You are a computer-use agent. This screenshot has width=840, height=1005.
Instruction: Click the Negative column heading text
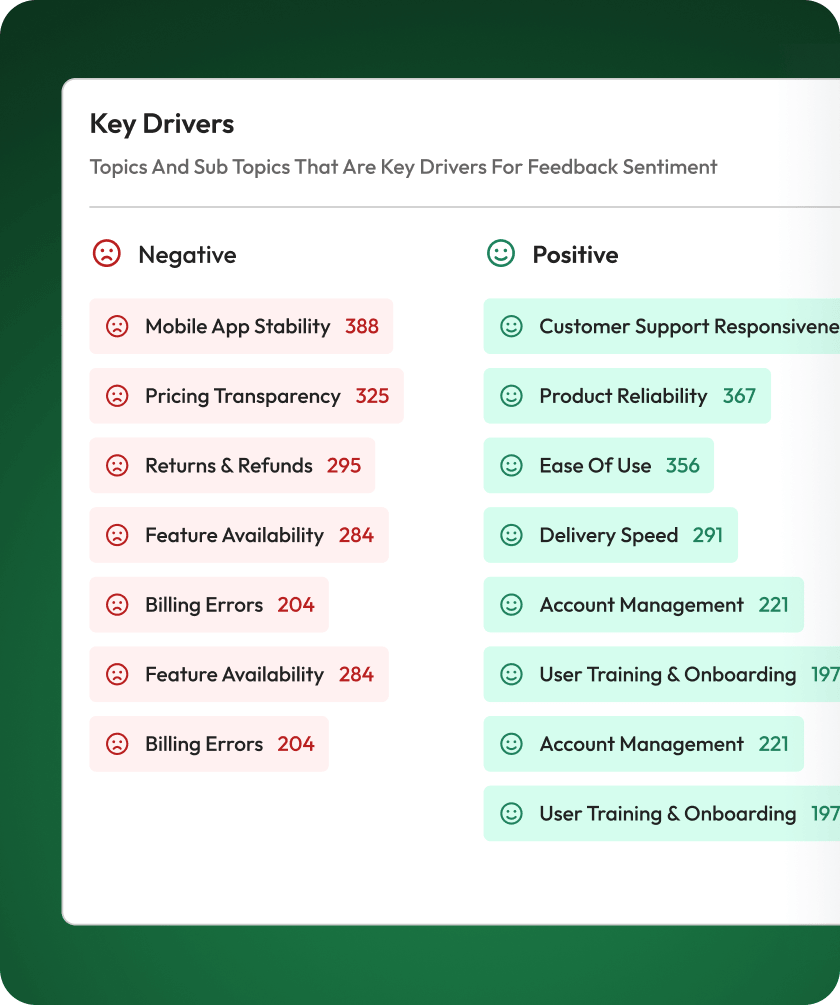pyautogui.click(x=187, y=255)
